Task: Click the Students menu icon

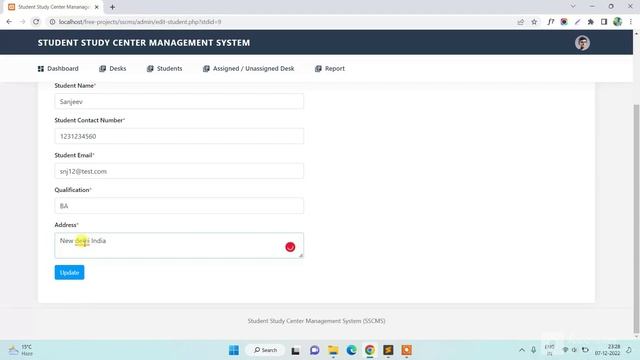Action: click(x=150, y=69)
